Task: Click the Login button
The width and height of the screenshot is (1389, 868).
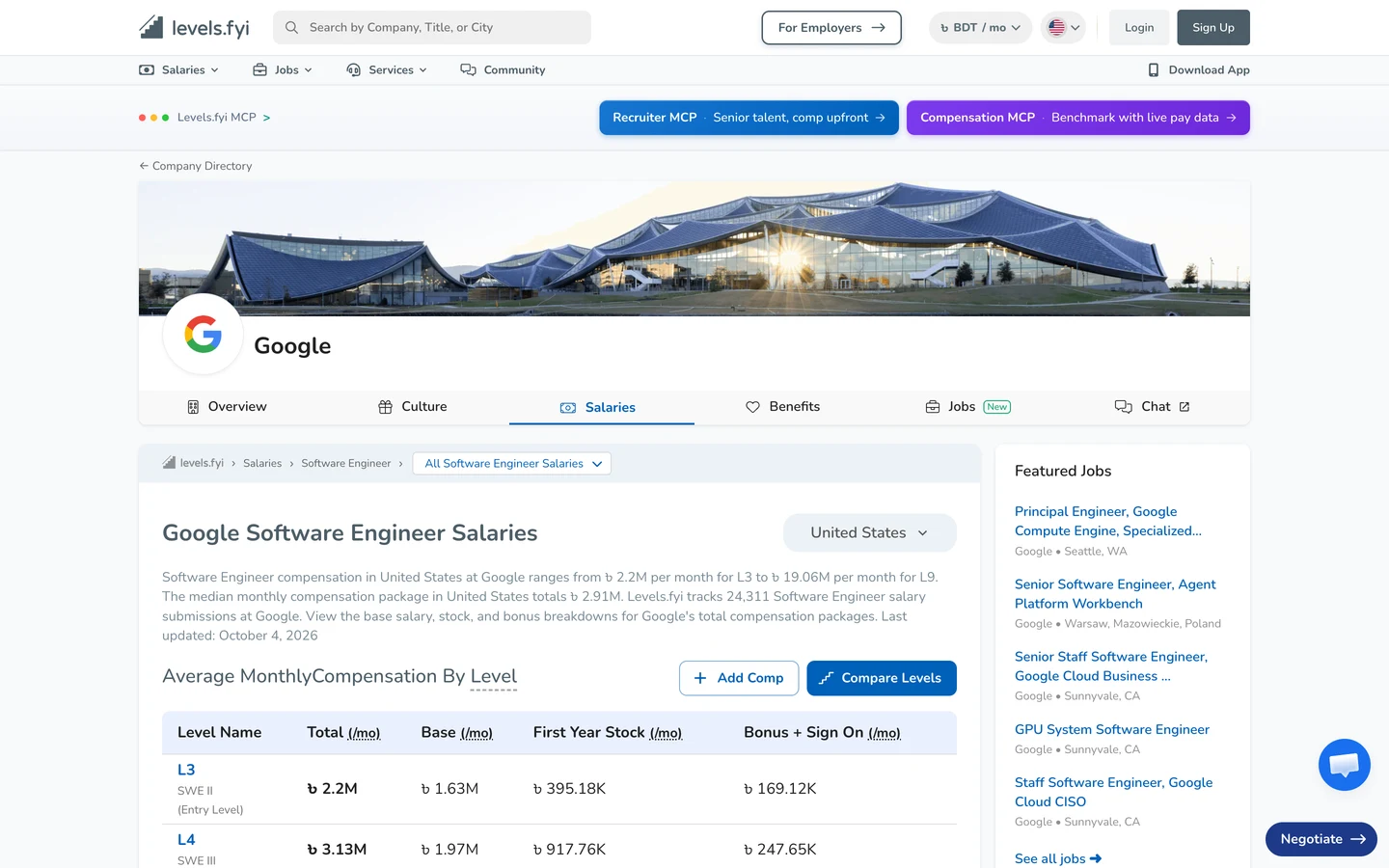Action: (1139, 27)
